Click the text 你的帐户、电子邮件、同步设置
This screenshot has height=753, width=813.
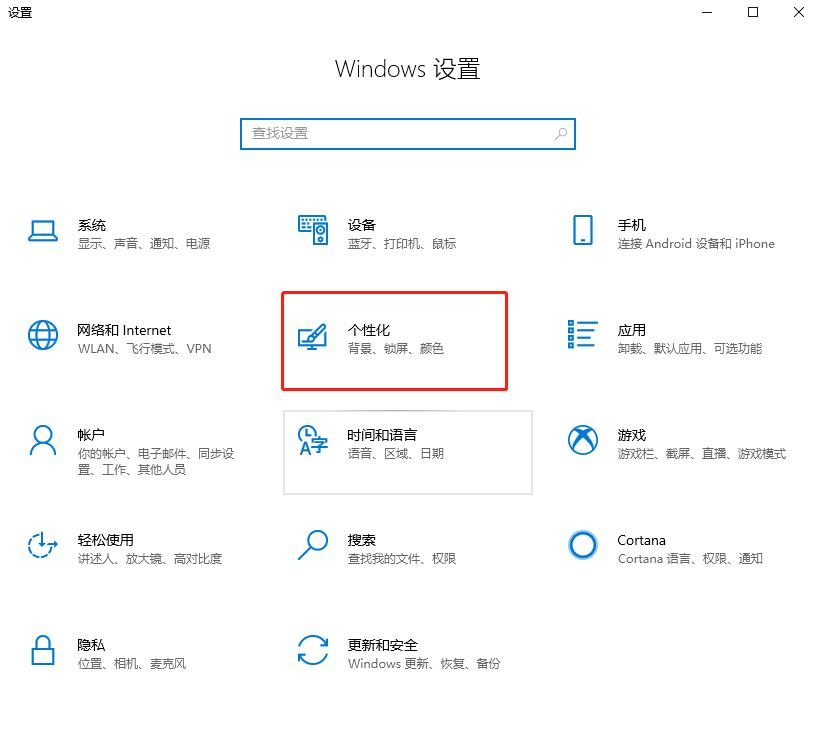pos(156,462)
